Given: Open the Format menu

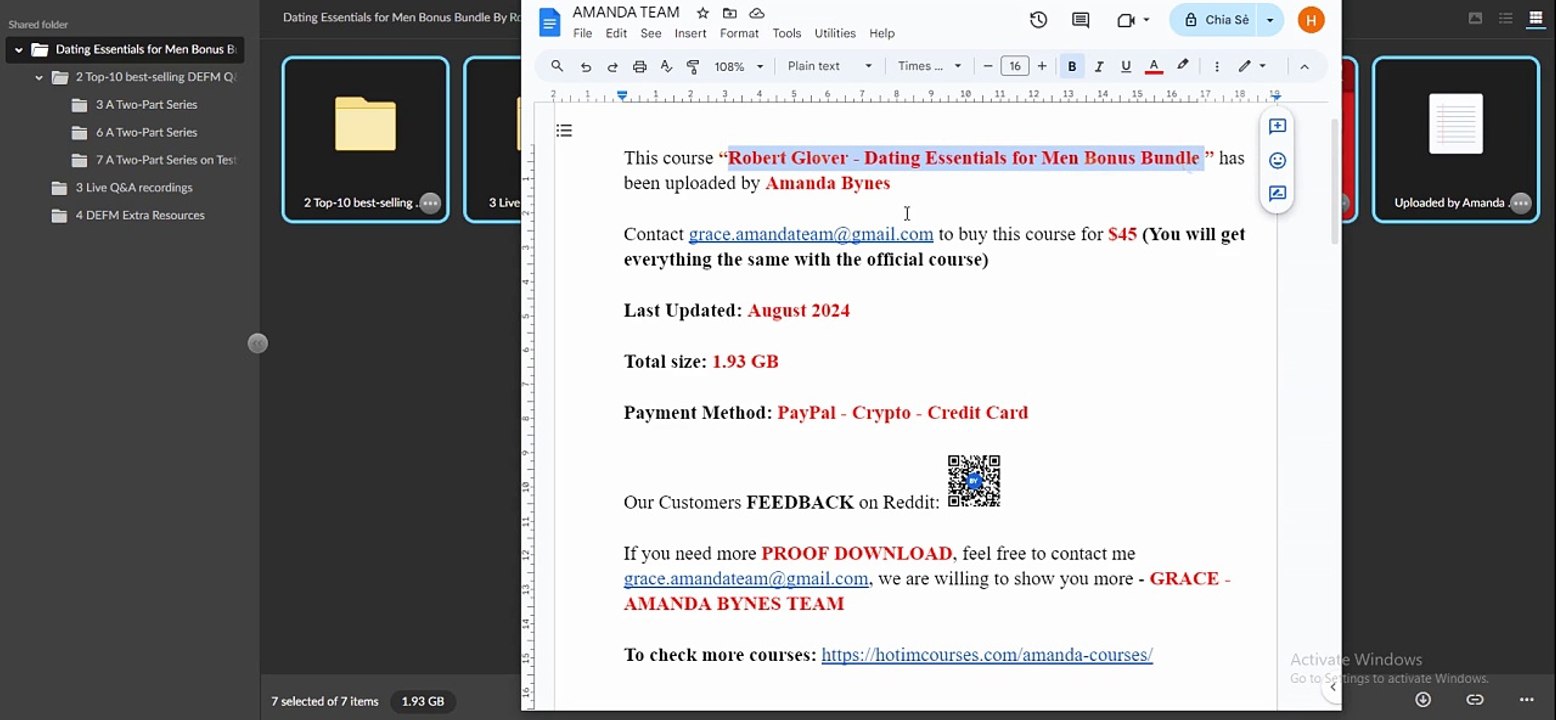Looking at the screenshot, I should tap(739, 33).
